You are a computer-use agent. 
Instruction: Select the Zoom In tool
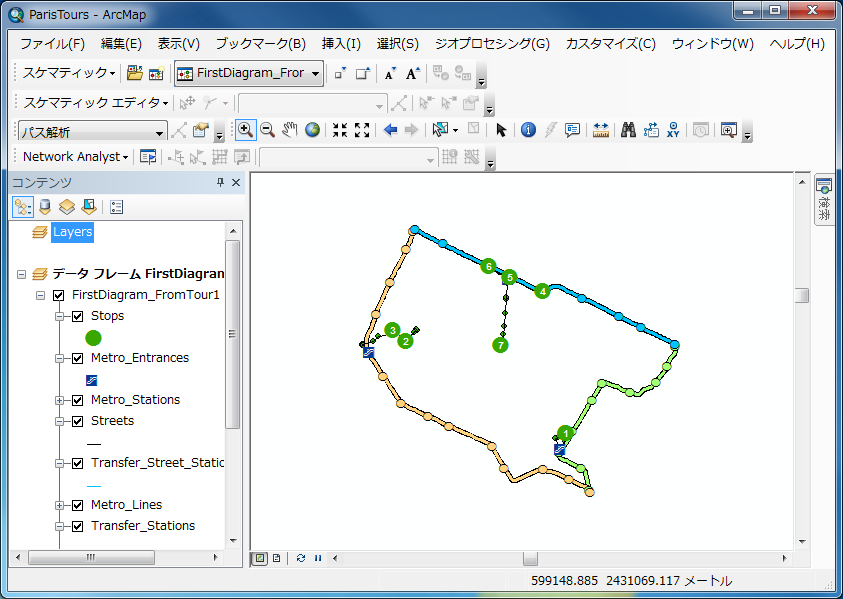coord(246,130)
